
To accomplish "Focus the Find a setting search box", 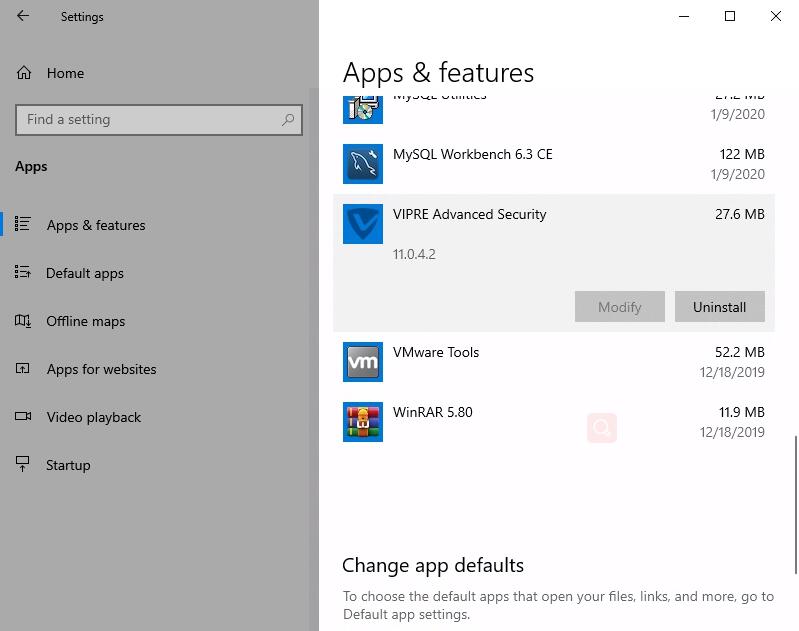I will pyautogui.click(x=159, y=120).
